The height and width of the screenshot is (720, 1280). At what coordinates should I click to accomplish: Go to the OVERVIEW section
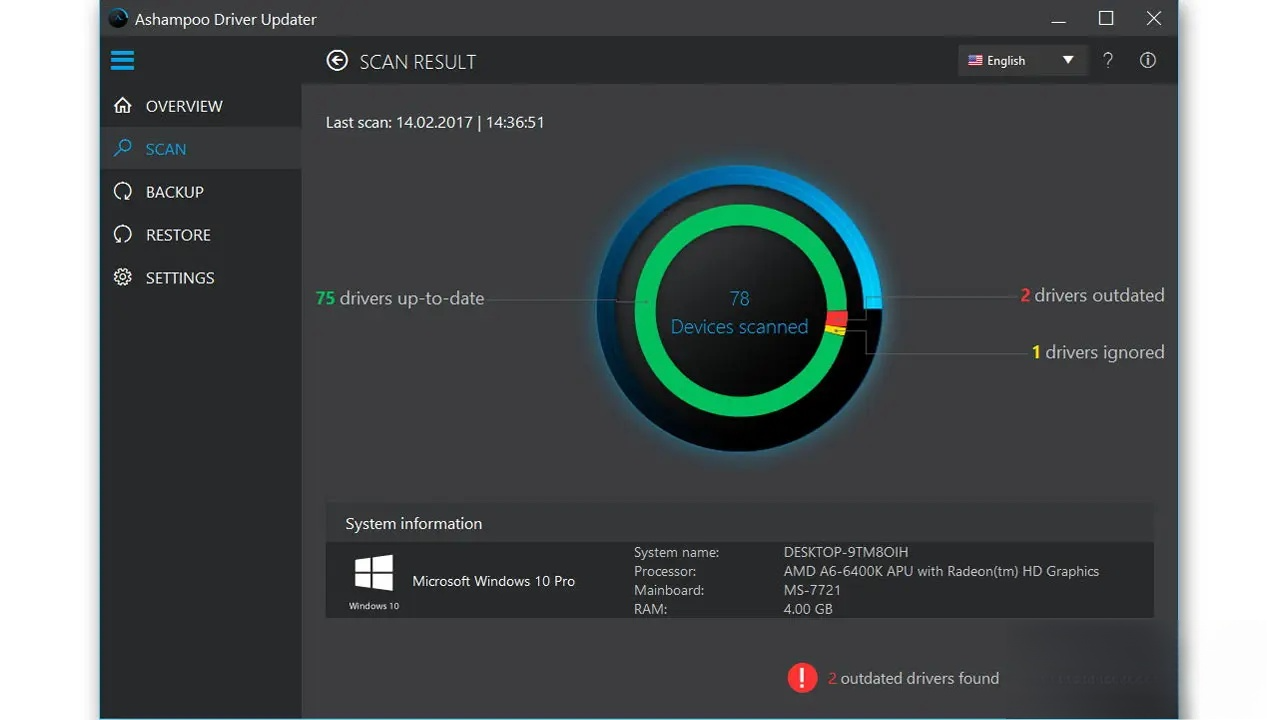(x=201, y=106)
